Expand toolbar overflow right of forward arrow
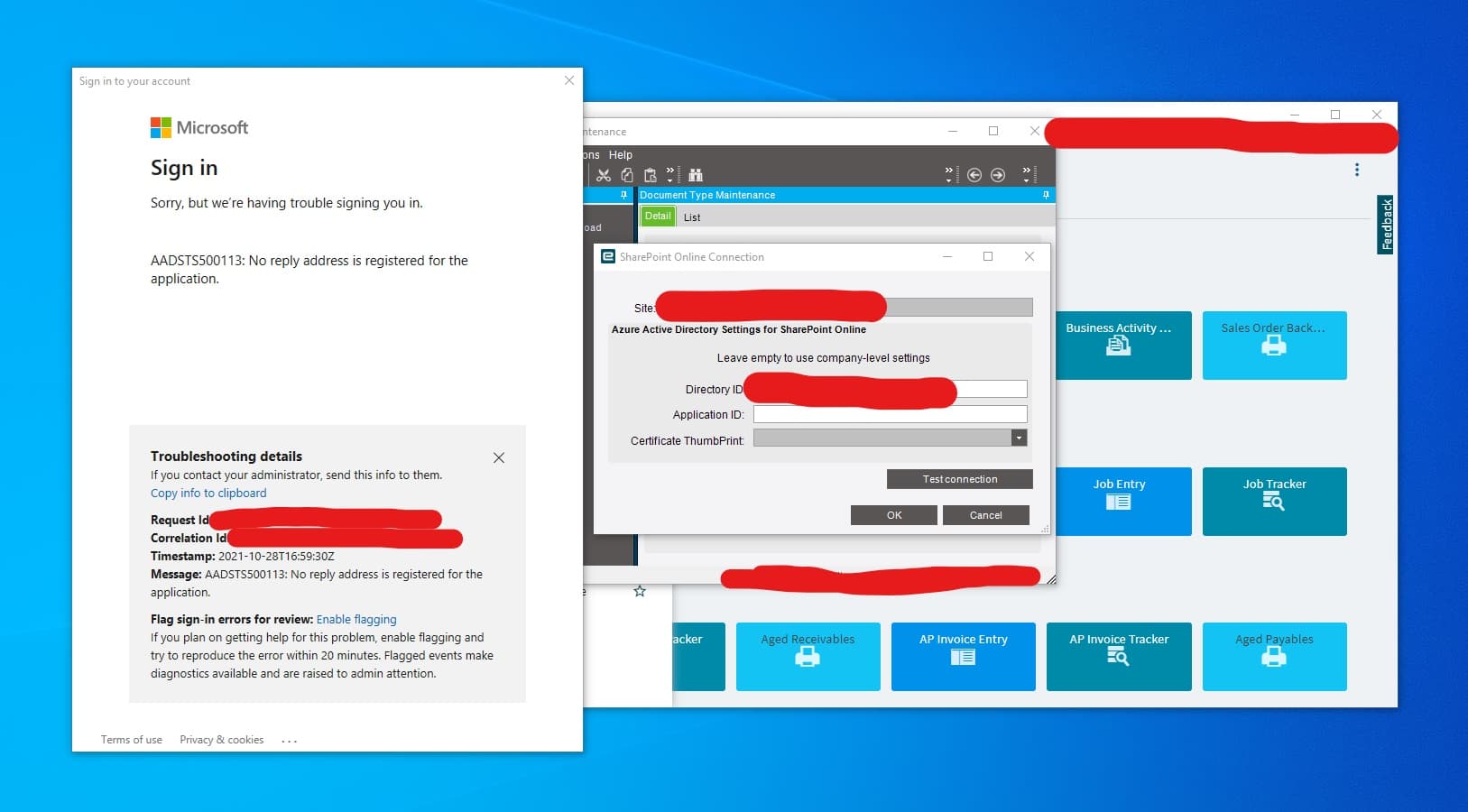This screenshot has height=812, width=1468. 1027,174
